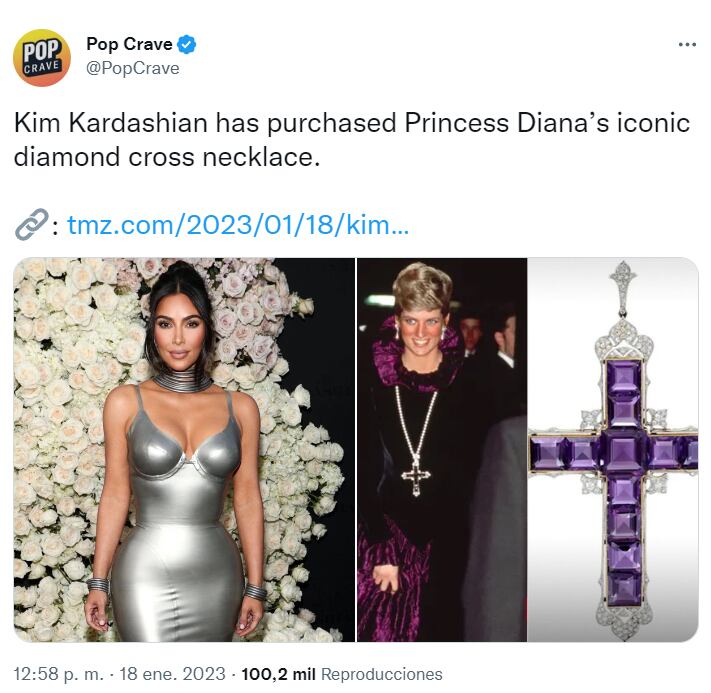Screen dimensions: 711x693
Task: Click the 12:58 p. m. timestamp
Action: point(59,674)
